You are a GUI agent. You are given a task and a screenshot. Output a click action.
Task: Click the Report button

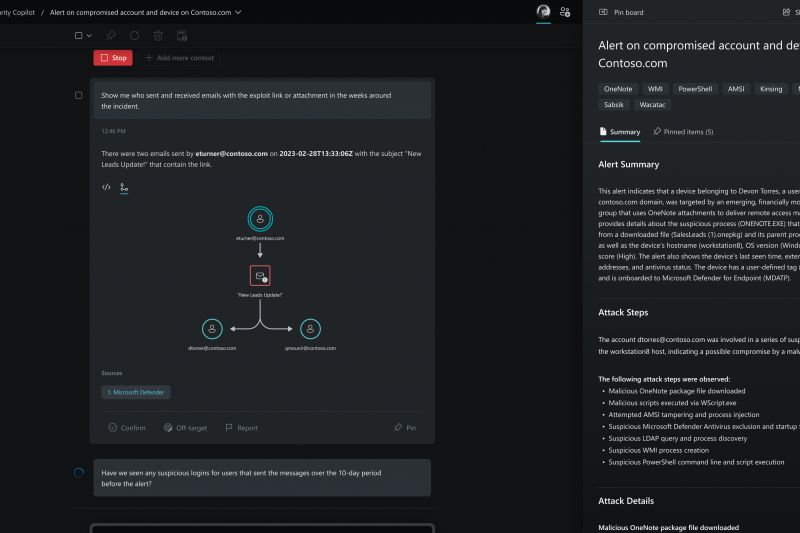click(242, 428)
